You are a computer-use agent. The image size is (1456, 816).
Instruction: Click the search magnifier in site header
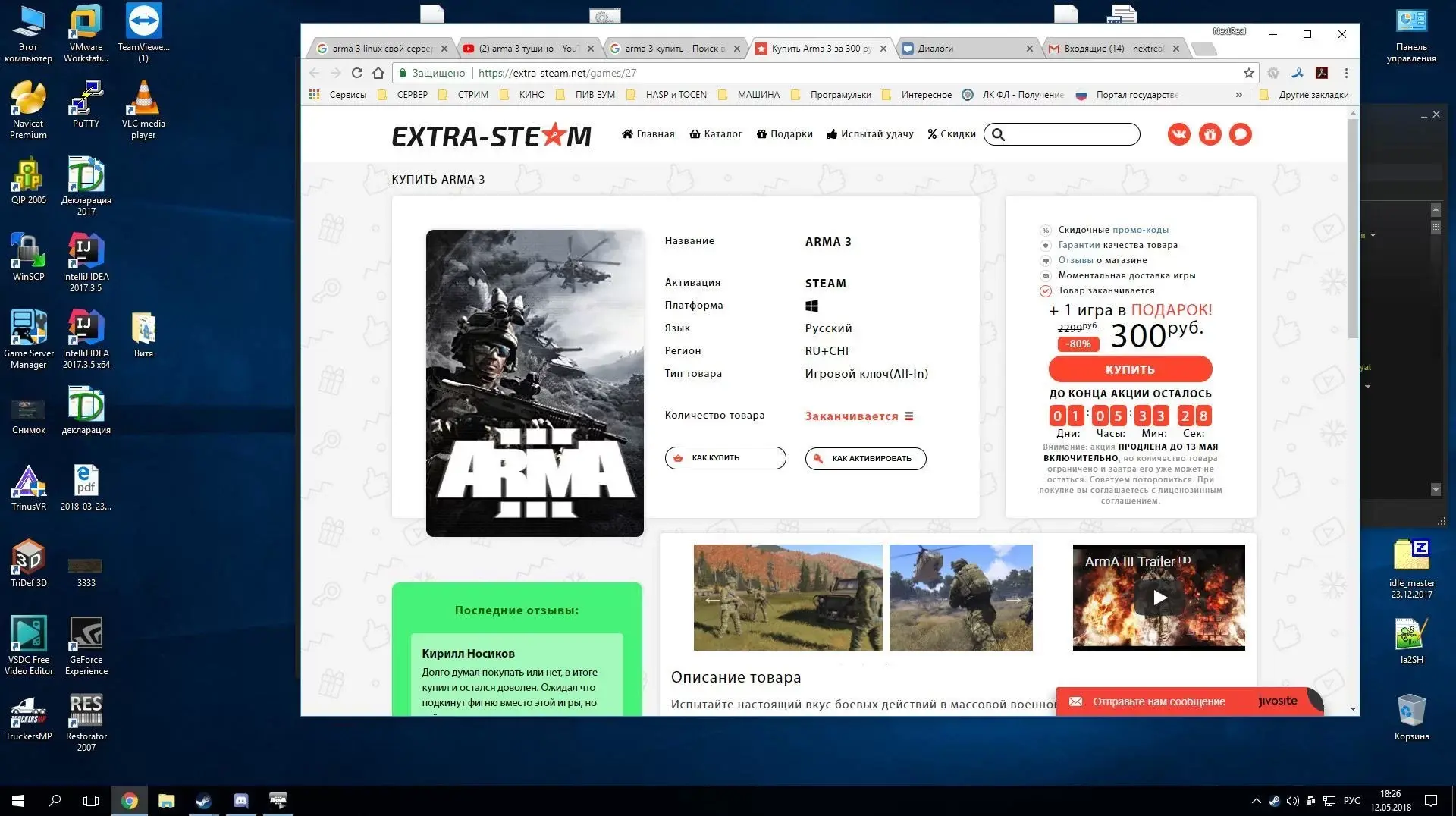[998, 134]
